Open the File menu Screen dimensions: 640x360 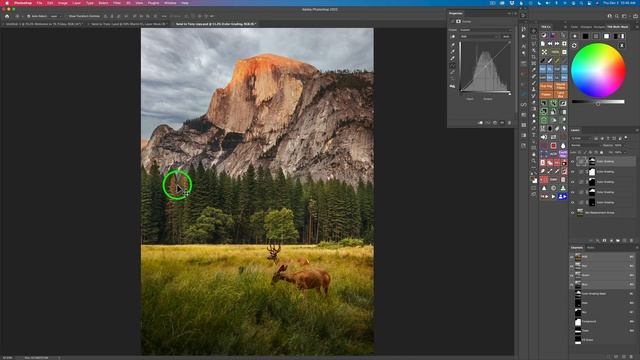(x=39, y=3)
